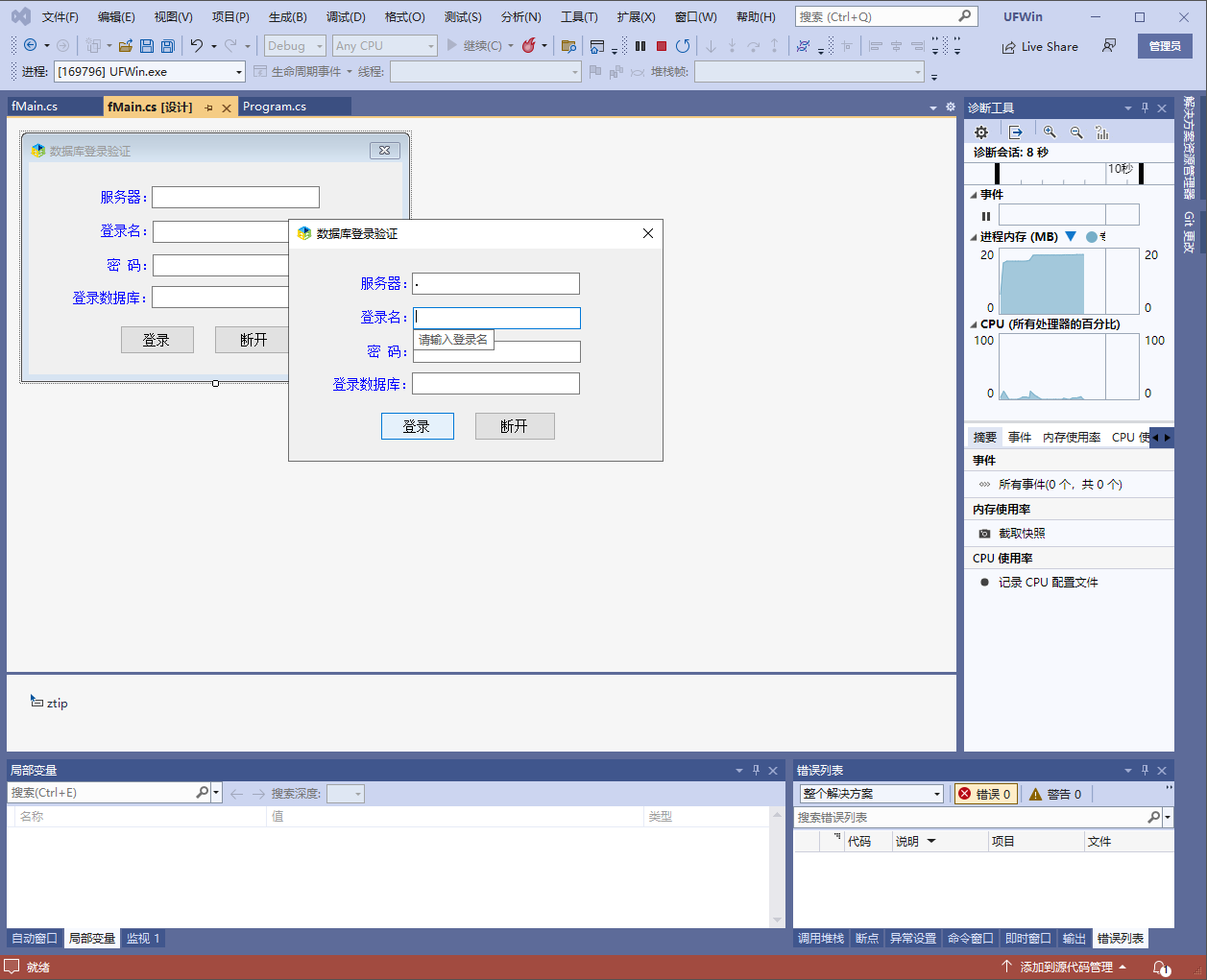1207x980 pixels.
Task: Zoom in on the diagnostics timeline
Action: point(1050,132)
